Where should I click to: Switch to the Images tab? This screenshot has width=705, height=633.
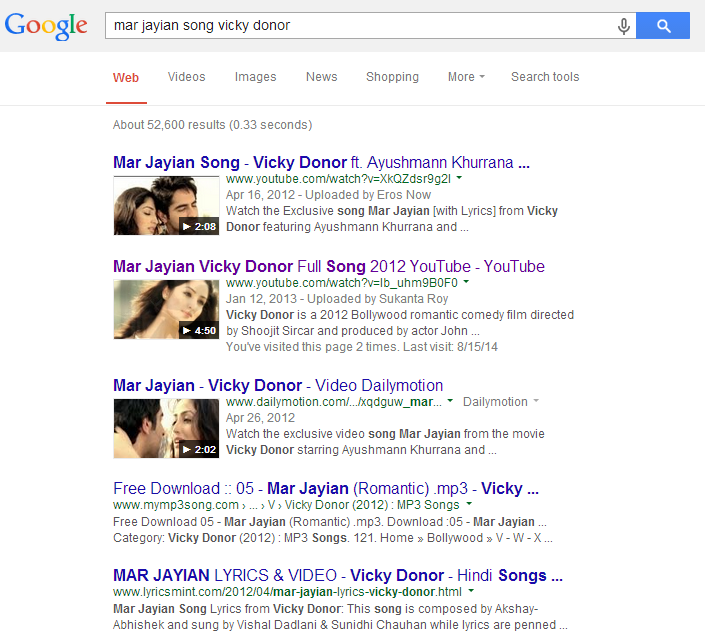[x=255, y=77]
